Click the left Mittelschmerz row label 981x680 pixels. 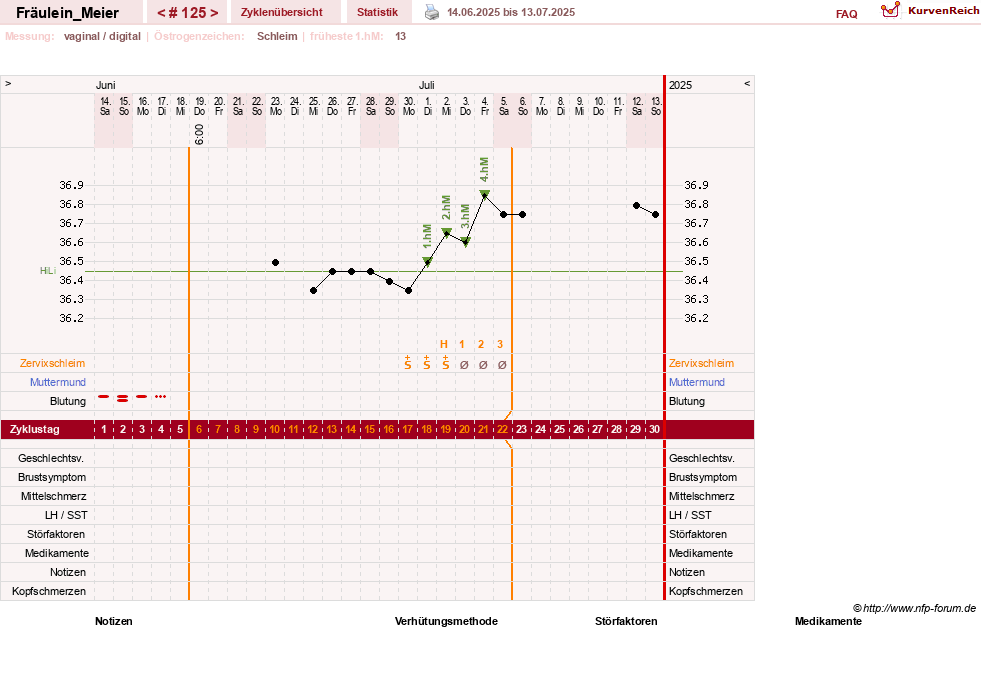(54, 496)
